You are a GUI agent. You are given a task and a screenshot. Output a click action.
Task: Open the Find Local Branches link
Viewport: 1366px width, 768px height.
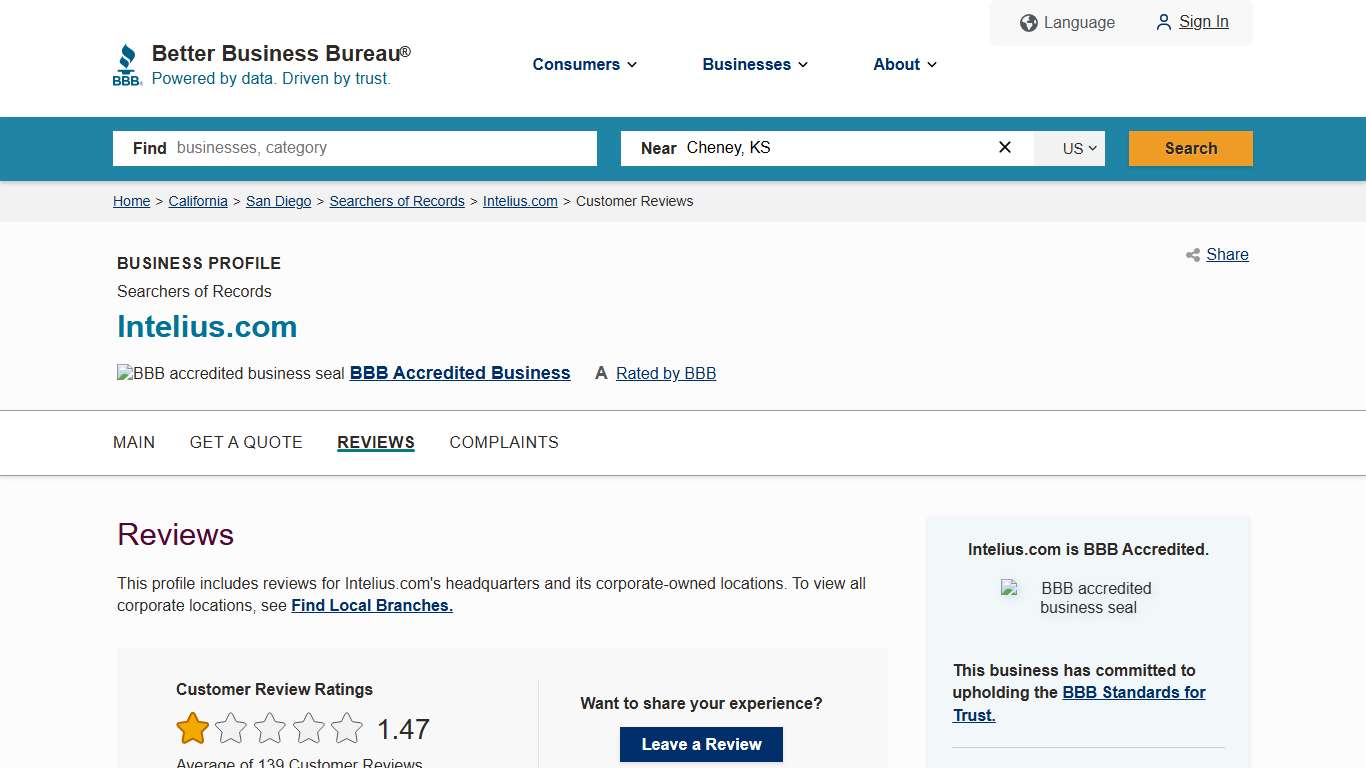(371, 605)
